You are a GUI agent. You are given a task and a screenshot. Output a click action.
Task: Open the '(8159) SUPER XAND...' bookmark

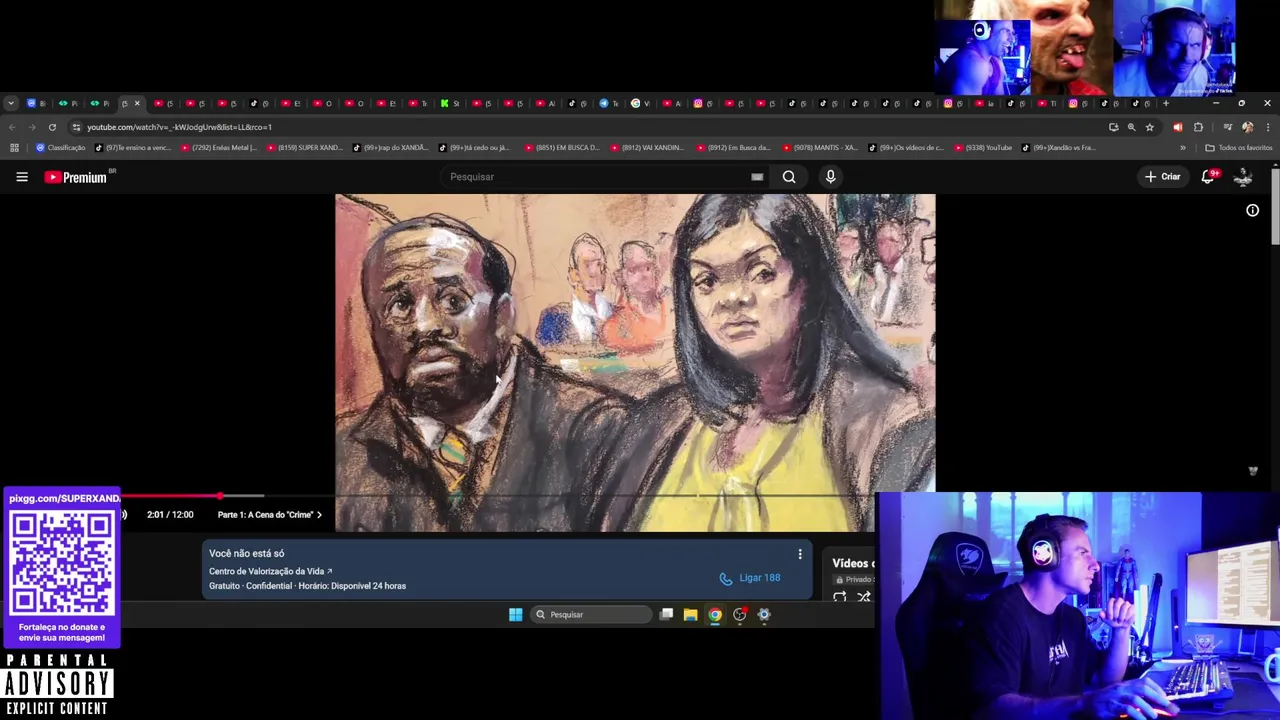click(305, 148)
